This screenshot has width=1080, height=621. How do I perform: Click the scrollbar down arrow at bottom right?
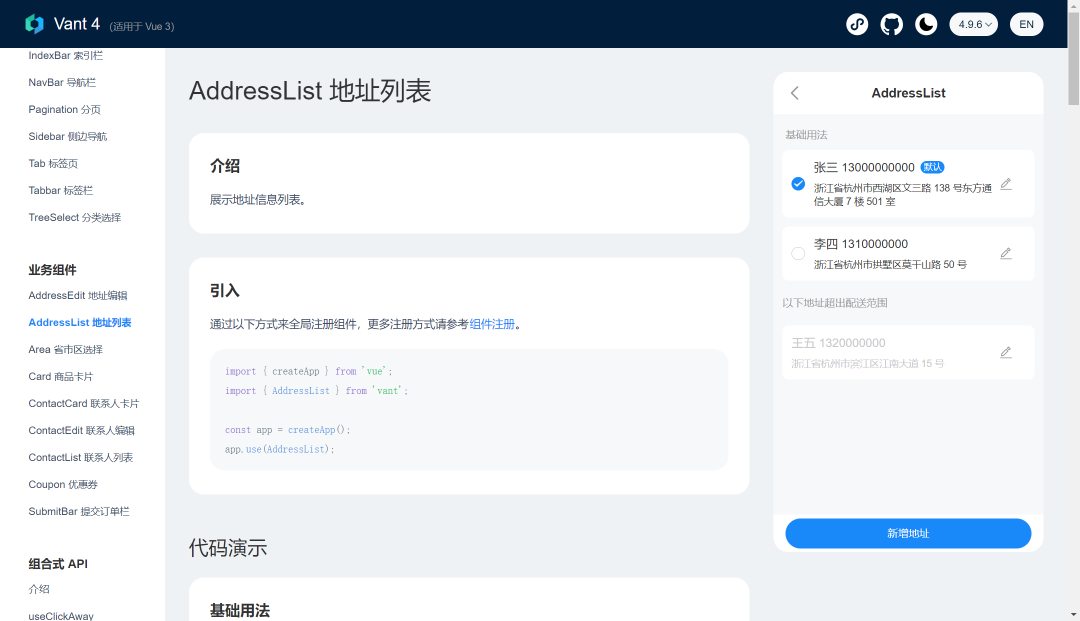(x=1073, y=614)
